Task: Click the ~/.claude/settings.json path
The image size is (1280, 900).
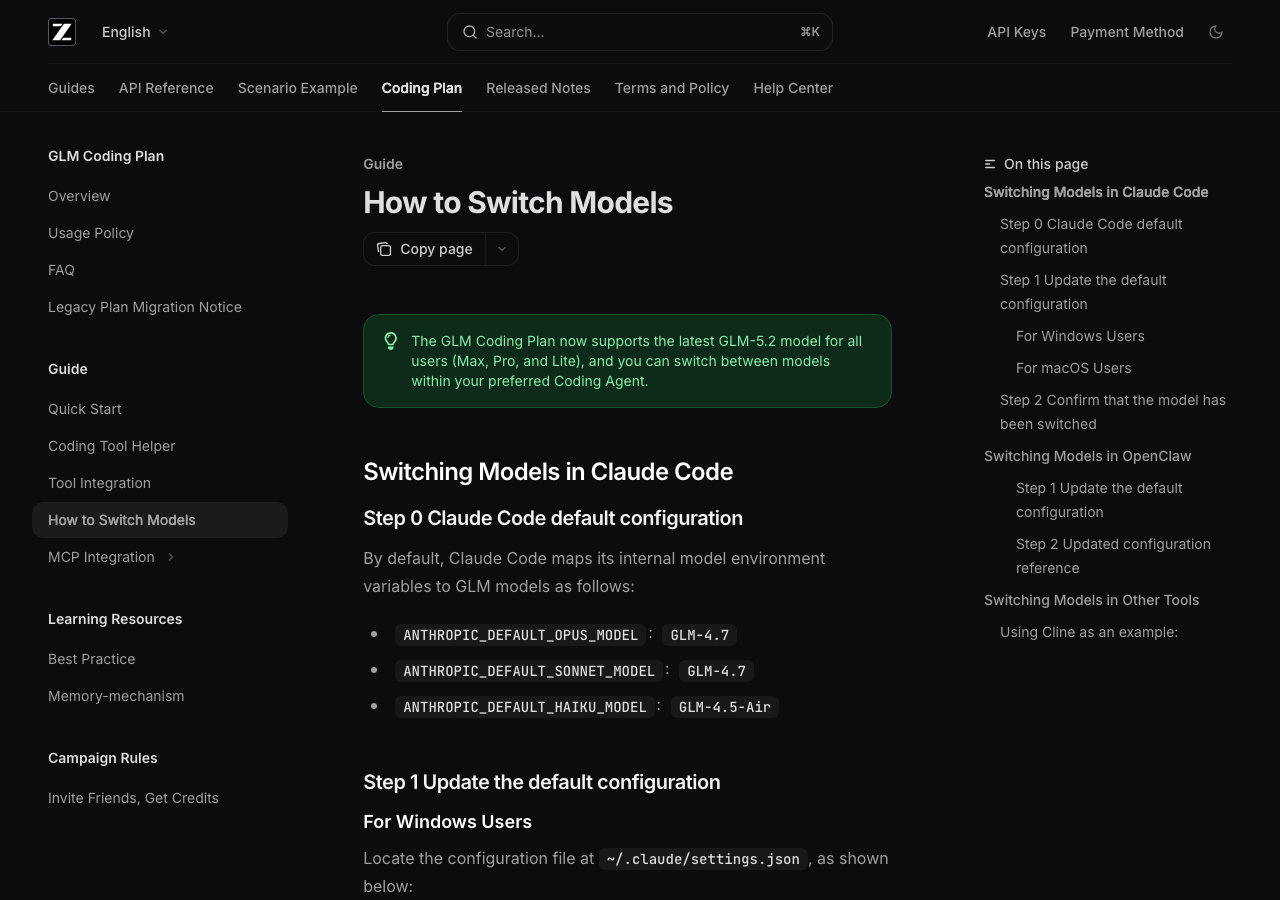Action: (703, 859)
